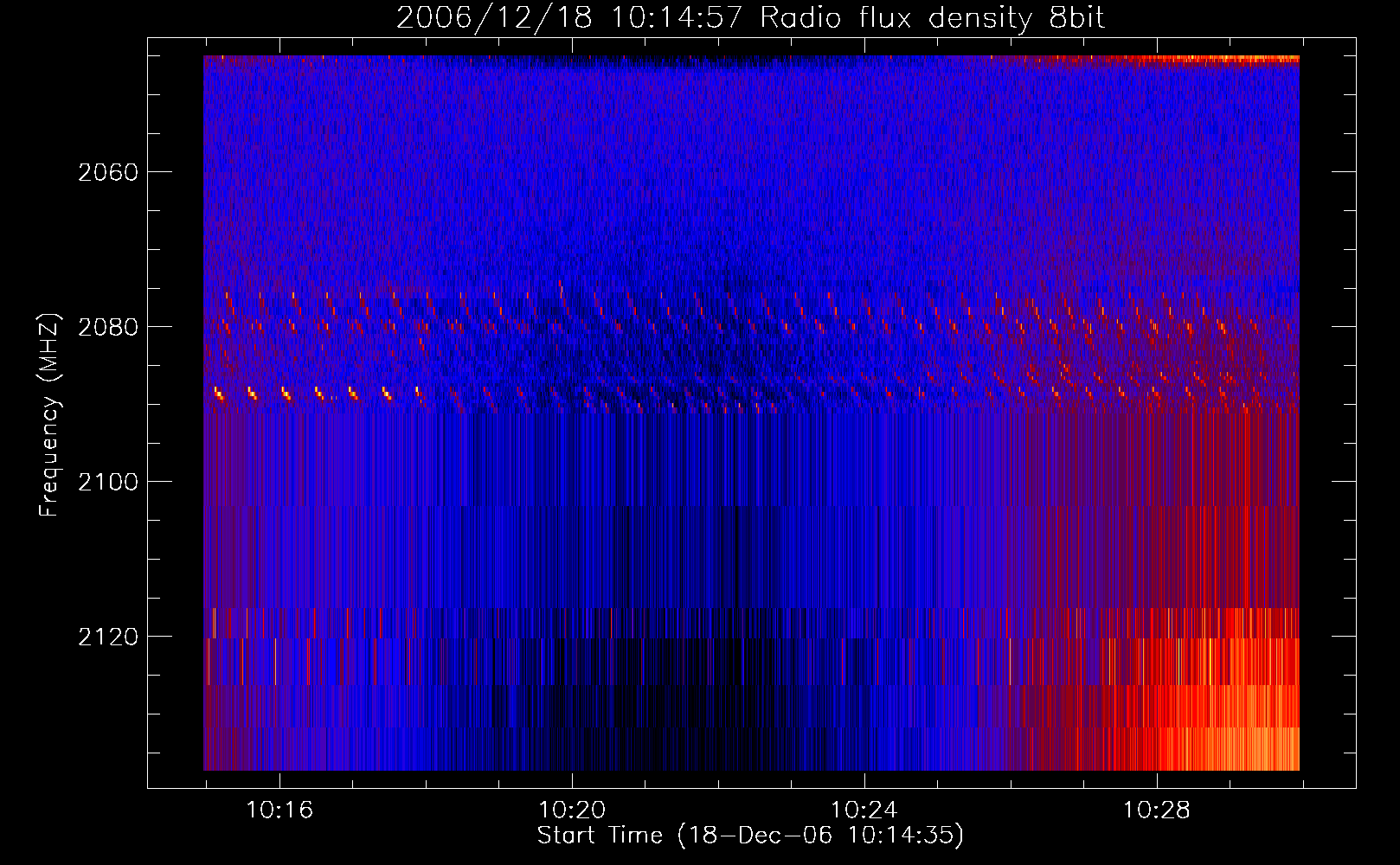
Task: Click the 'Frequency (MHZ)' axis title
Action: click(49, 414)
